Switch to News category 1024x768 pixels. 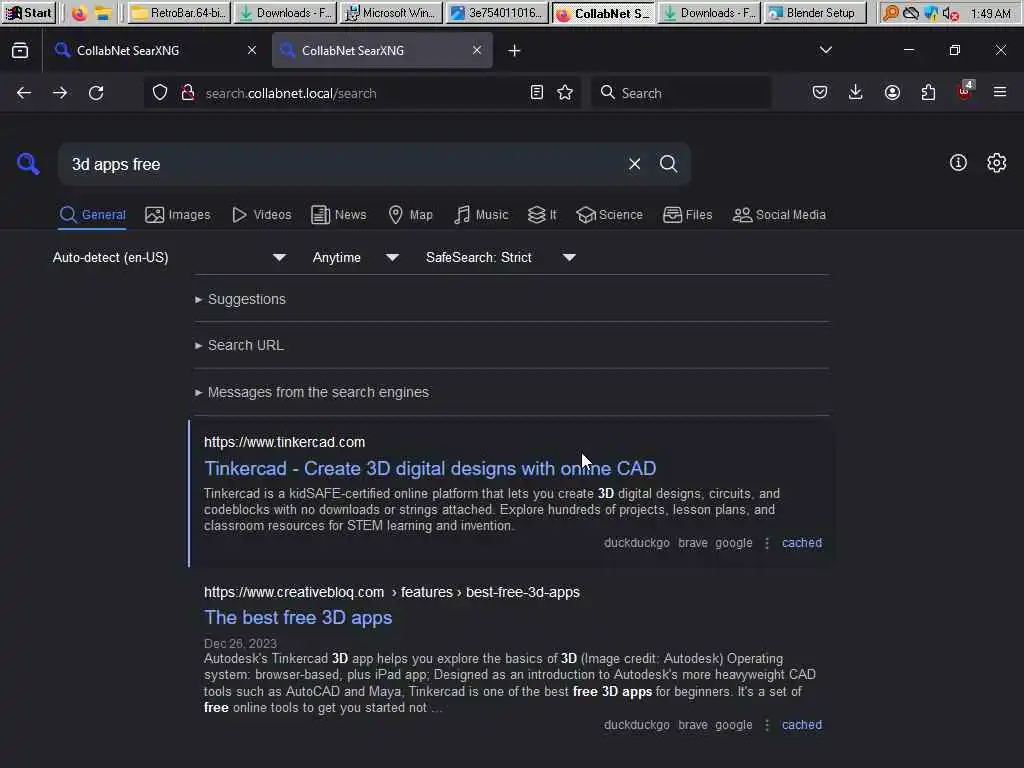(x=338, y=215)
